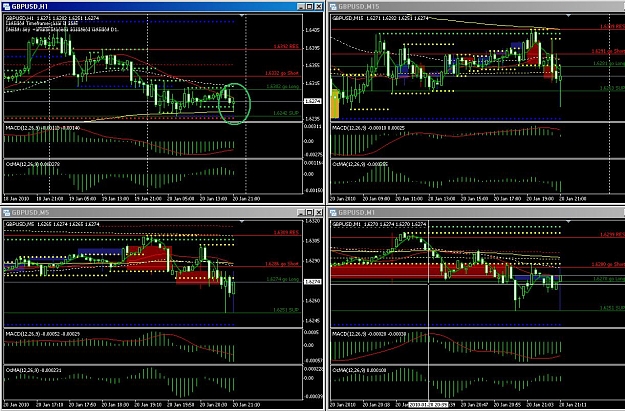Click the MACD(12,26,9) label in M5 window
Viewport: 625px width, 411px height.
[x=24, y=334]
